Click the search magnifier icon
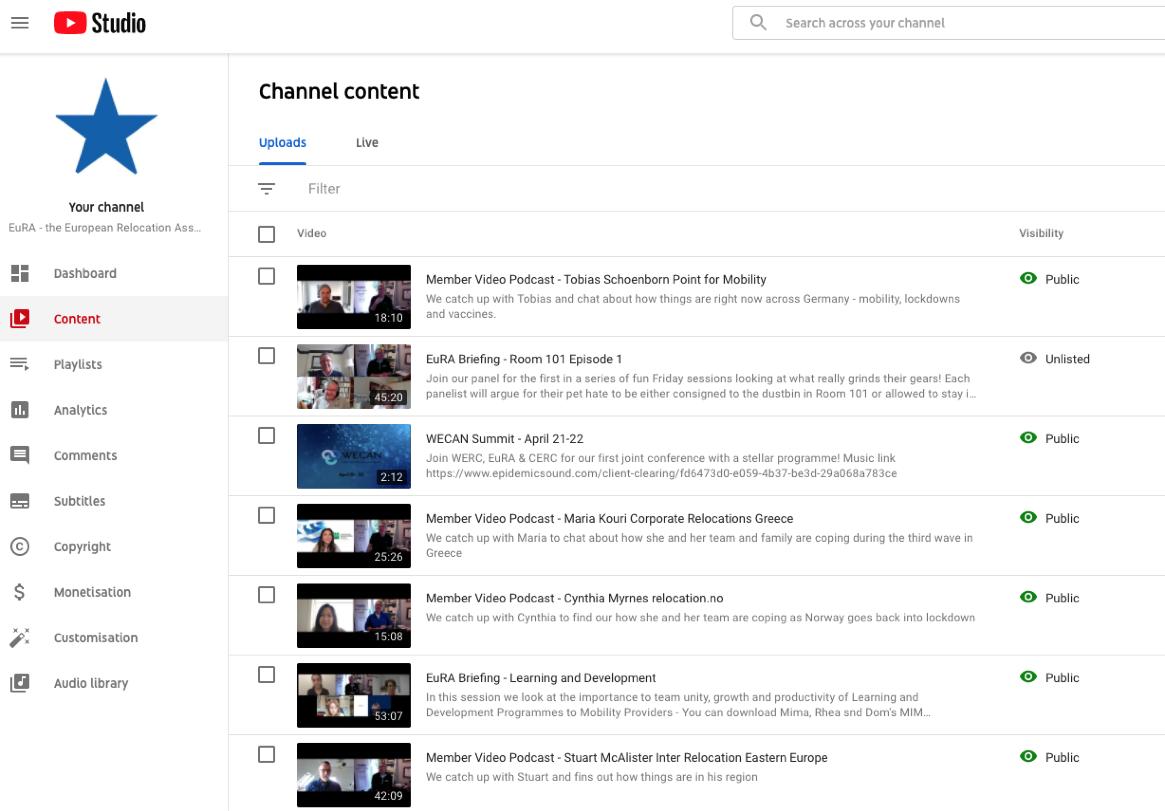The image size is (1165, 811). (758, 22)
